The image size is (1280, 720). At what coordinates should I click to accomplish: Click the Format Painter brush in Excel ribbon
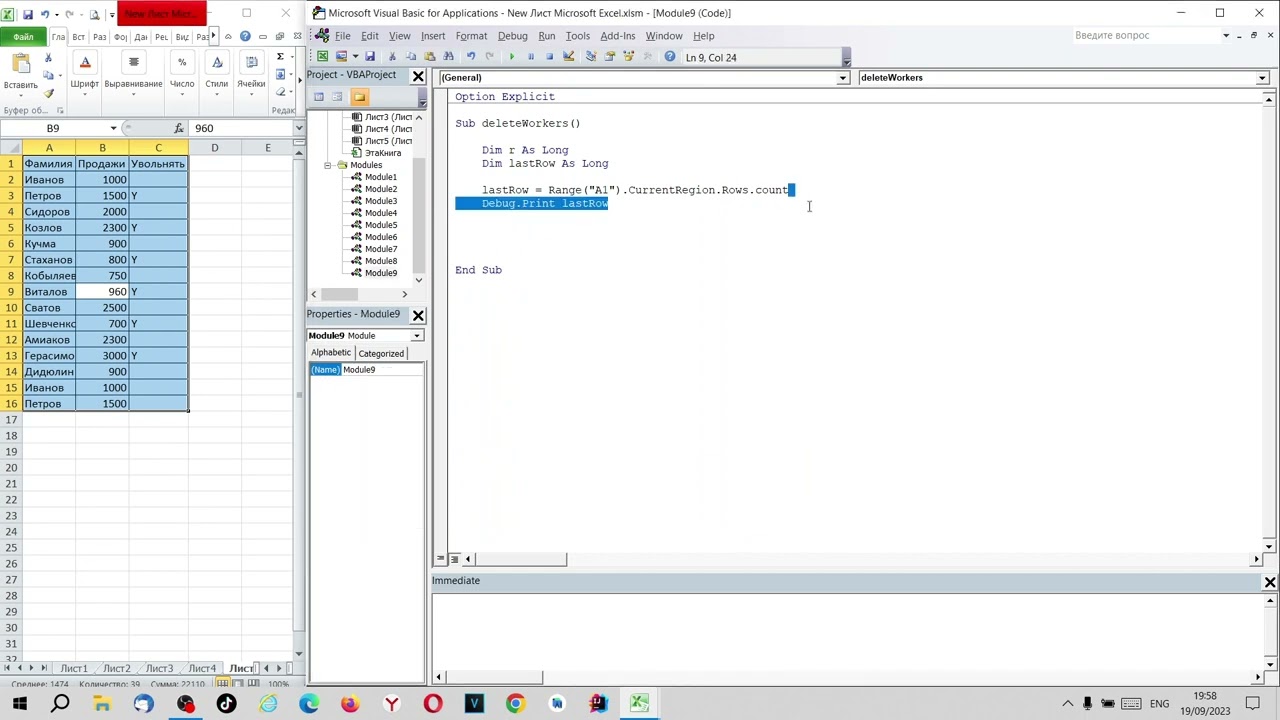click(x=48, y=93)
